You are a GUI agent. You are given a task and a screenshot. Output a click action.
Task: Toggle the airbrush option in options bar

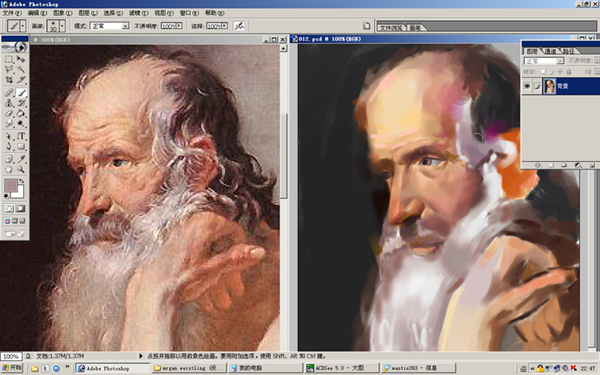tap(239, 26)
